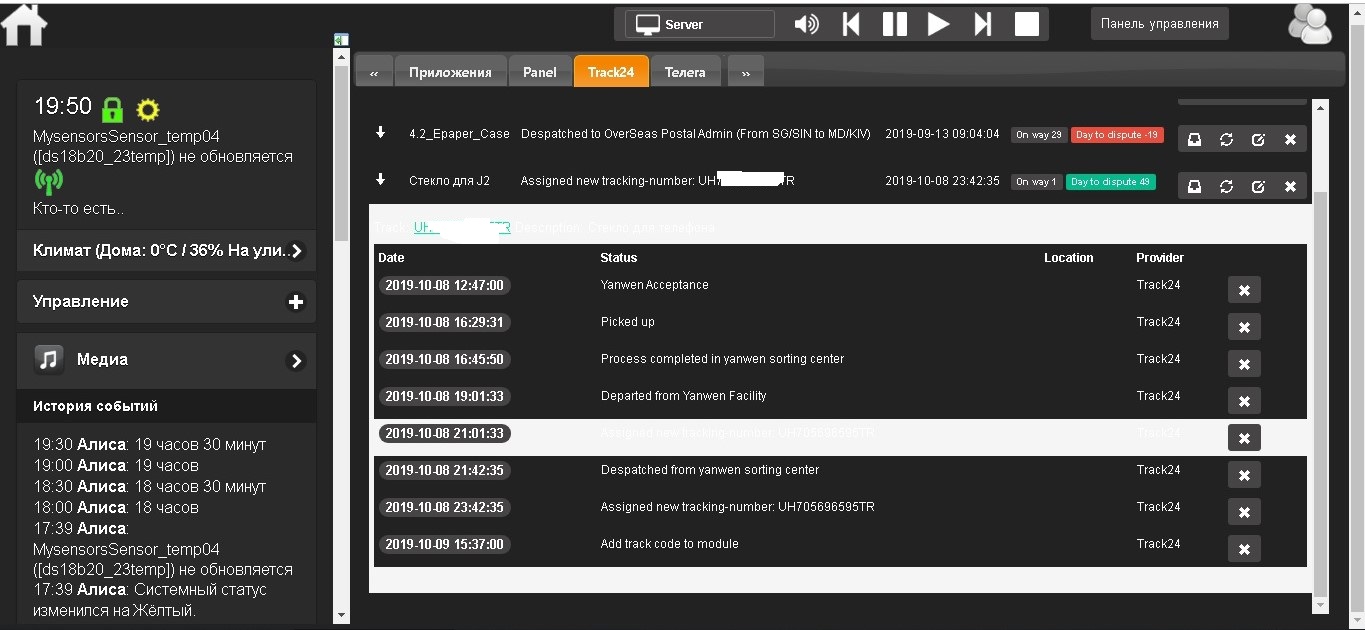Remove the 23:42:35 Assigned new tracking-number entry
Image resolution: width=1365 pixels, height=630 pixels.
1244,512
